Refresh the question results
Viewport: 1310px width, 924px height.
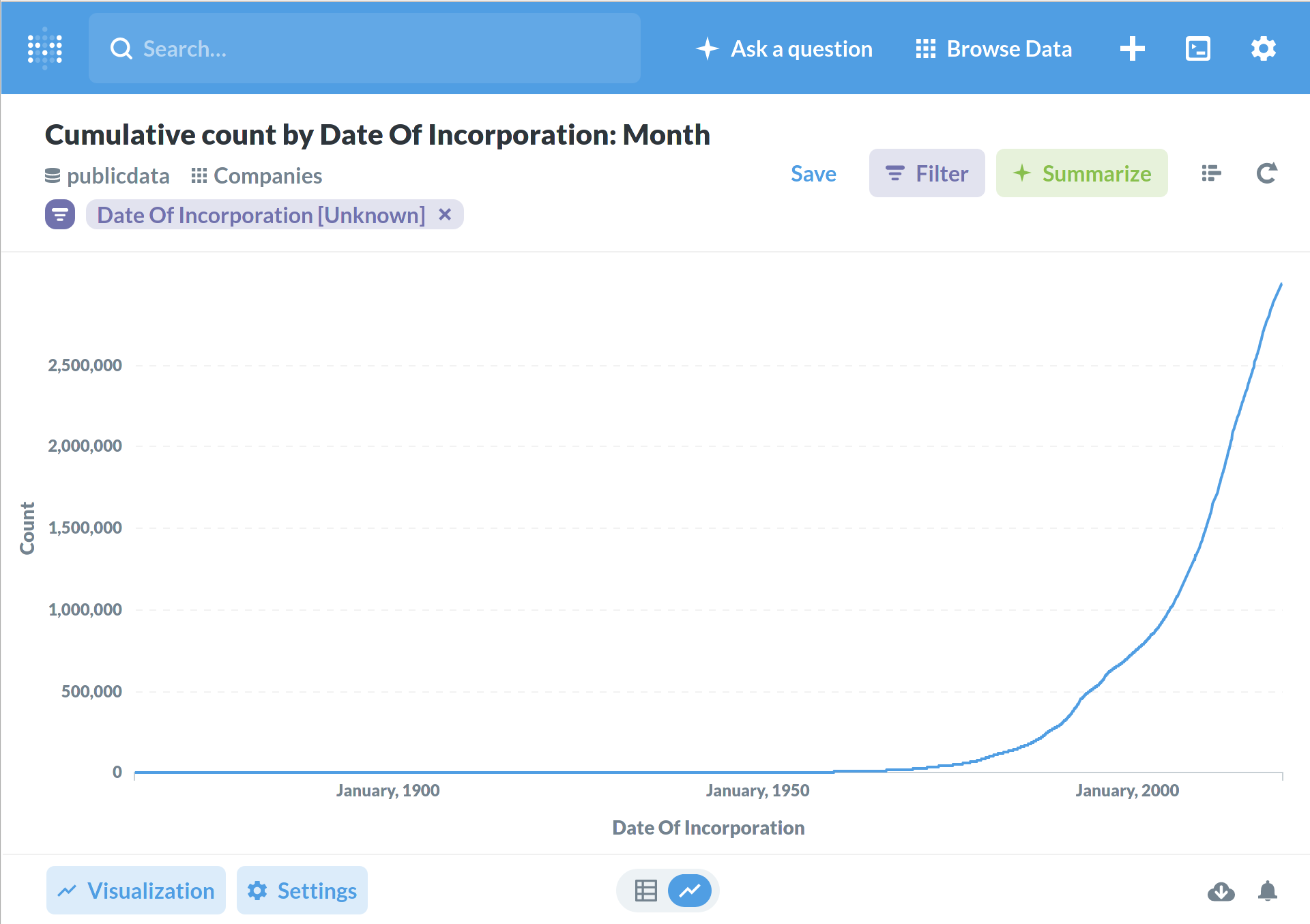[x=1266, y=173]
